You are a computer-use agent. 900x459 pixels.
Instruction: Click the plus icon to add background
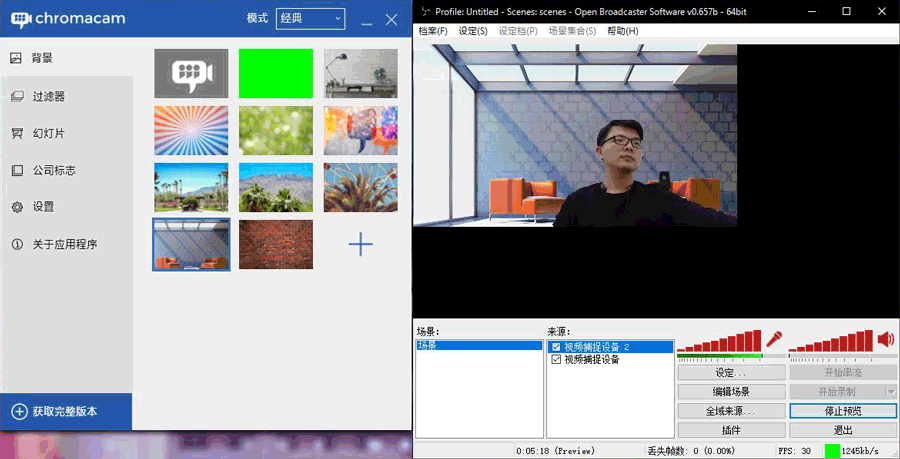tap(360, 244)
